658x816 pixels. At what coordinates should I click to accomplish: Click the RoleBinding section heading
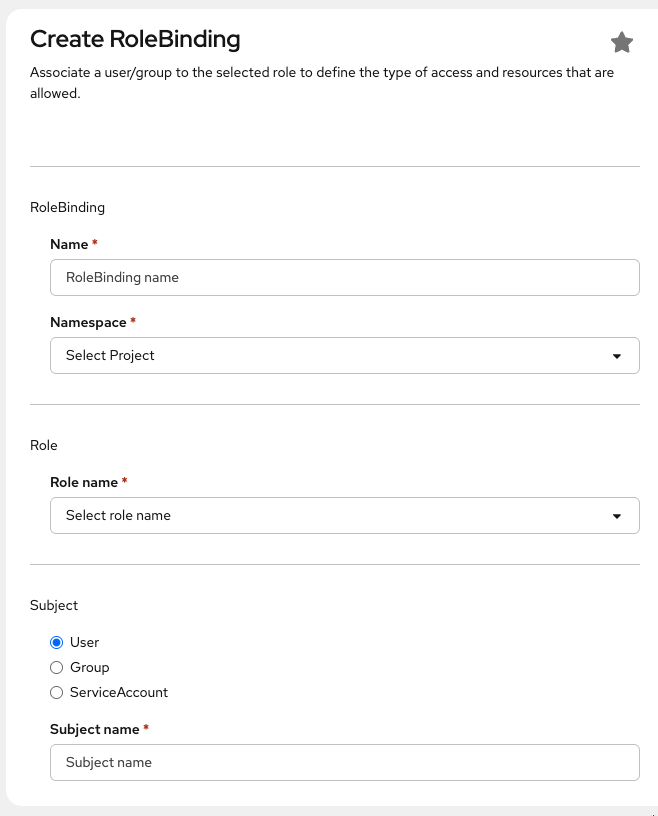point(67,207)
